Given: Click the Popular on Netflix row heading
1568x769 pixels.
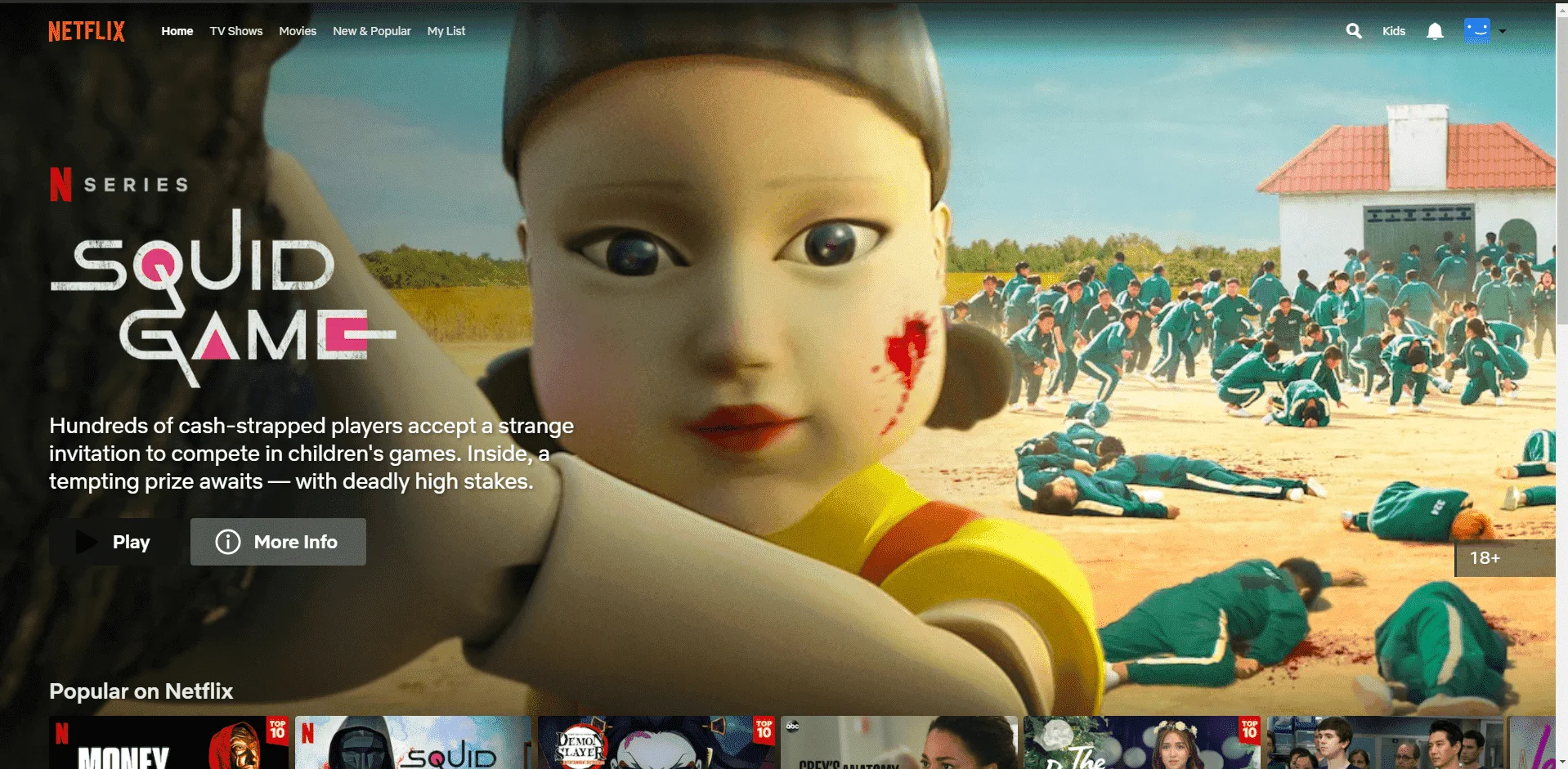Looking at the screenshot, I should tap(141, 691).
